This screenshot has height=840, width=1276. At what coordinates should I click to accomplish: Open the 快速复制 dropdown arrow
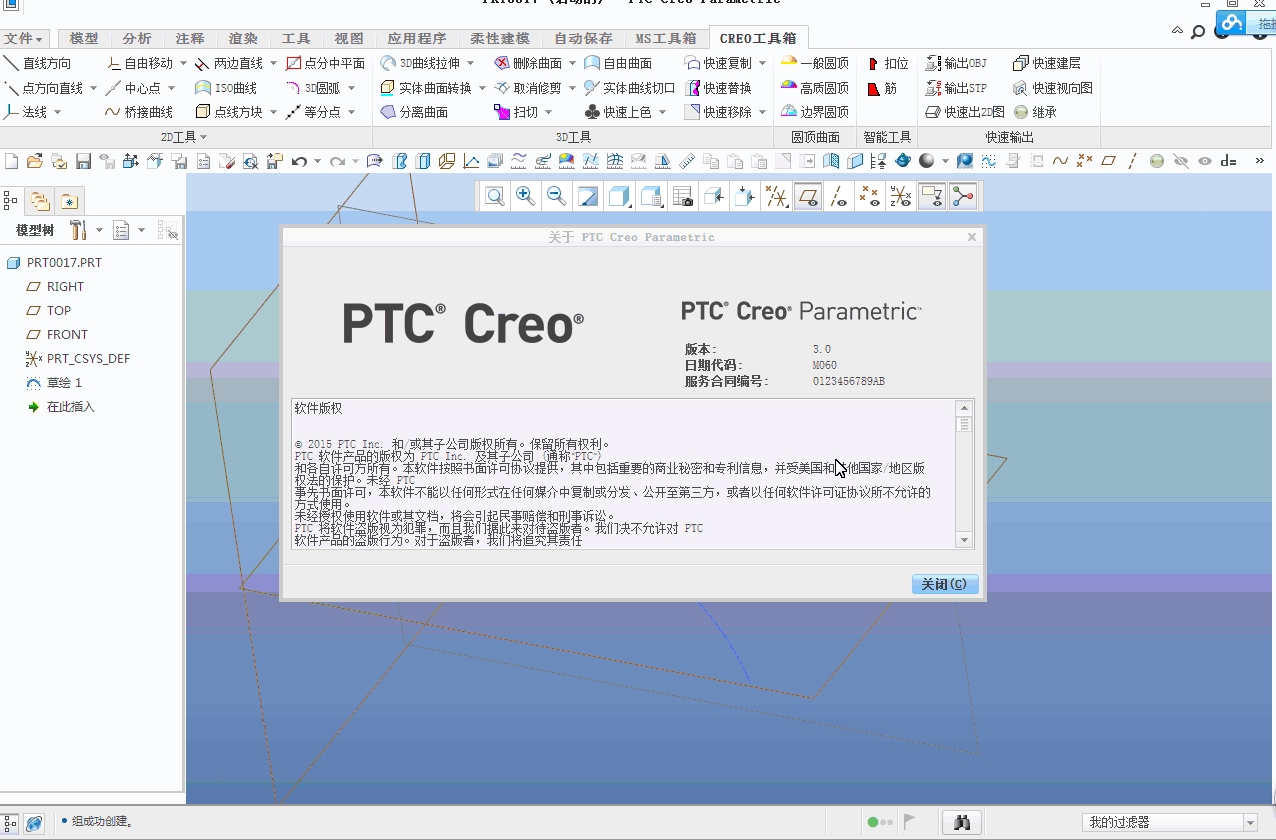763,63
